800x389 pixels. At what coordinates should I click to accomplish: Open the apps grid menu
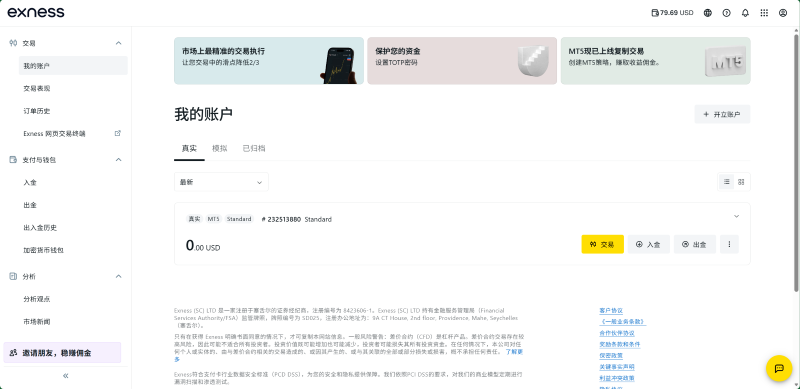click(x=764, y=13)
